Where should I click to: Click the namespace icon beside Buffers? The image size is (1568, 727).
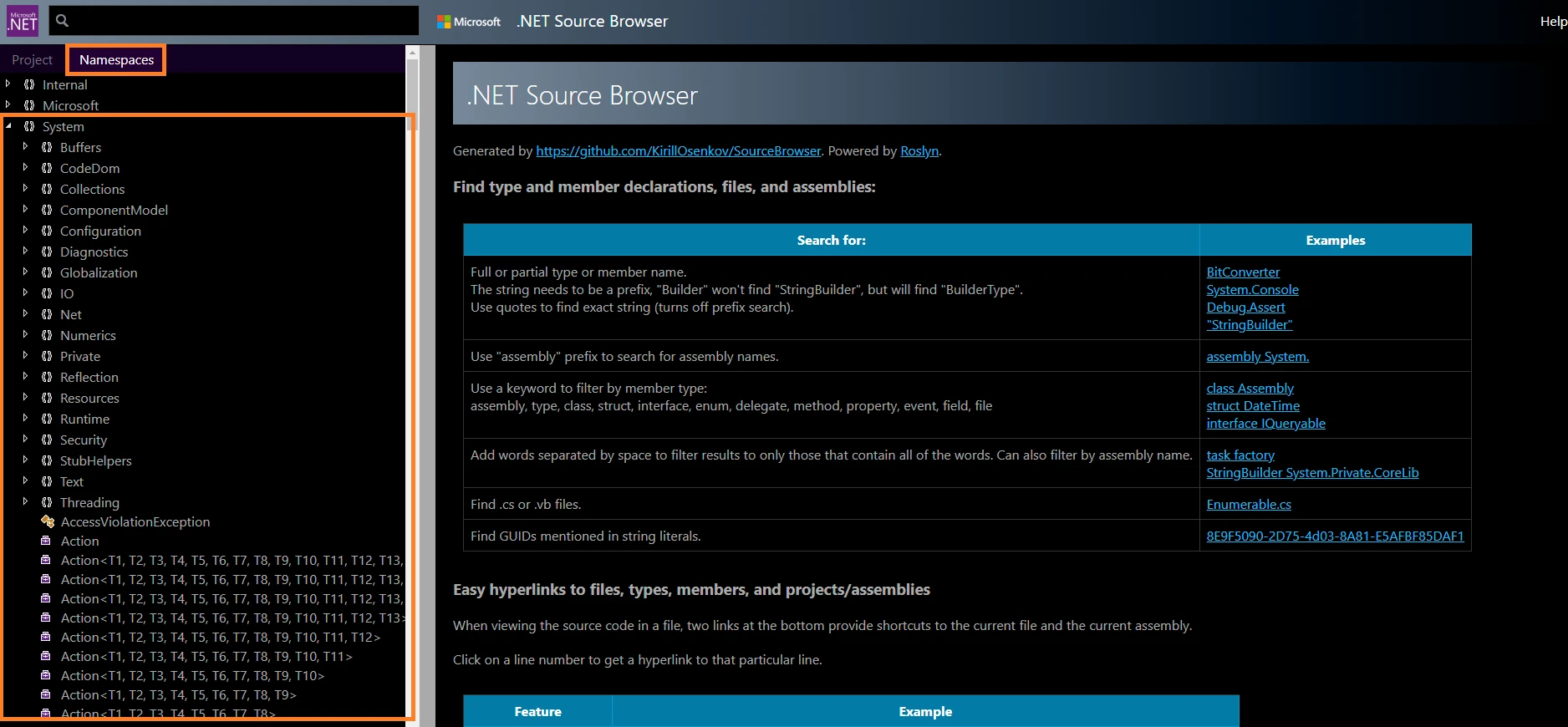(x=47, y=147)
